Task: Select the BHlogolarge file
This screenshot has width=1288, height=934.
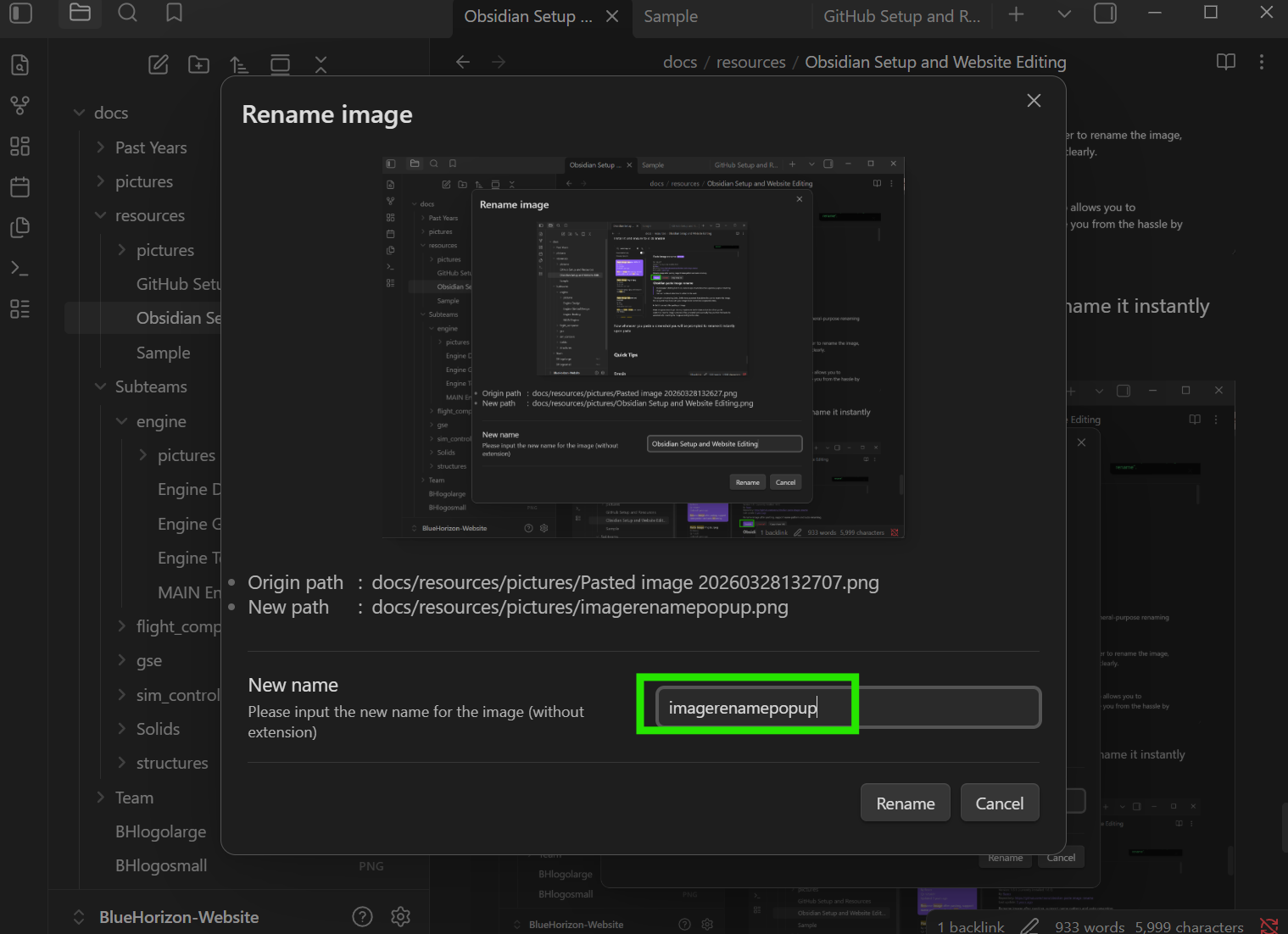Action: (x=161, y=831)
